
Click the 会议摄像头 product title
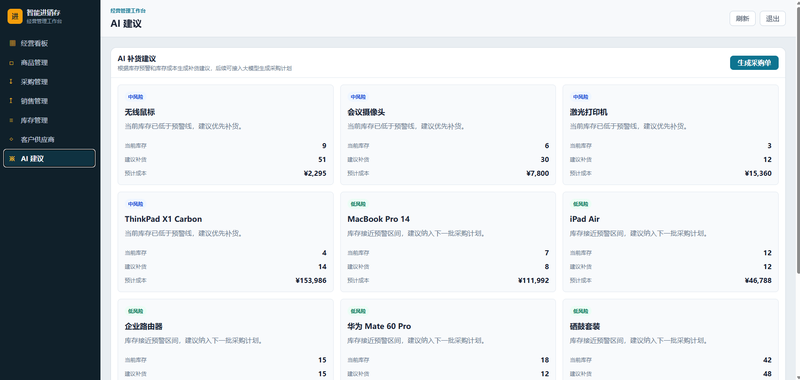tap(366, 112)
